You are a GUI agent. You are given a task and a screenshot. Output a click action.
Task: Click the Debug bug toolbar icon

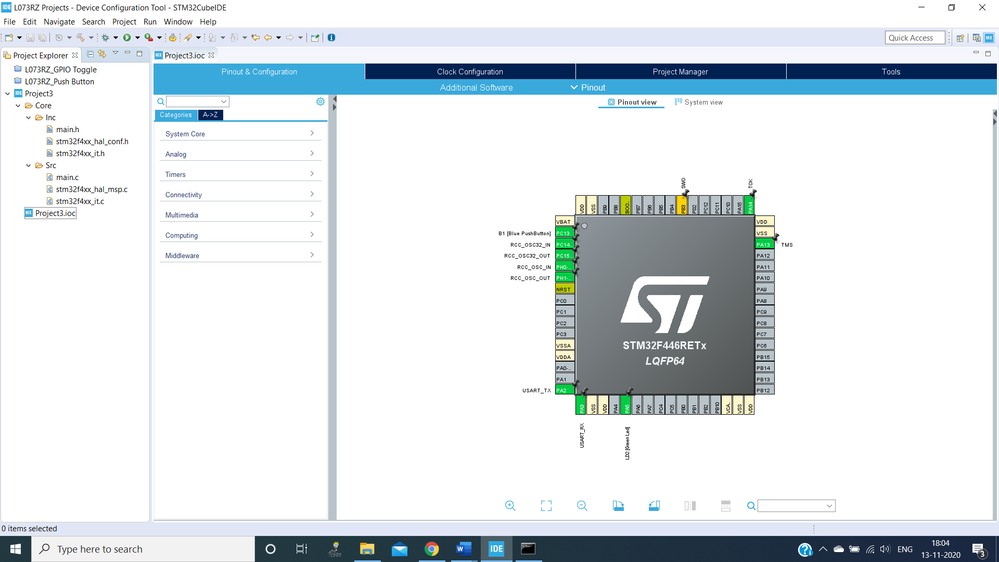[105, 38]
